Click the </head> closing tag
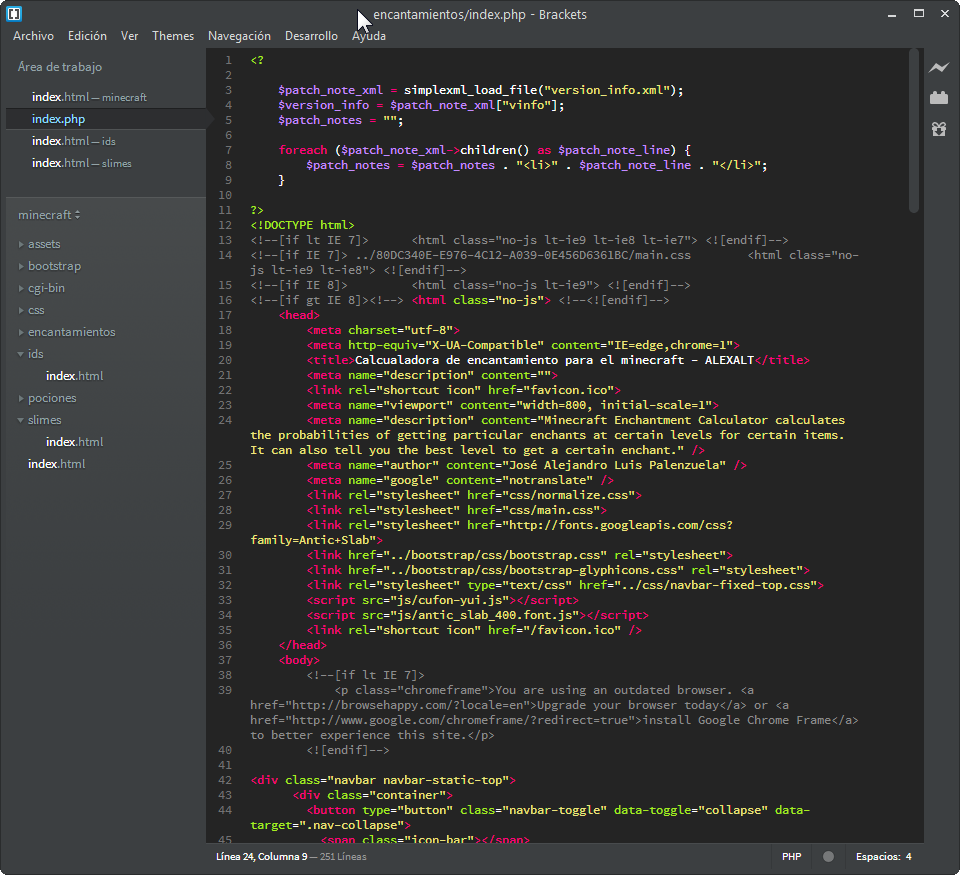The width and height of the screenshot is (960, 875). click(x=302, y=645)
